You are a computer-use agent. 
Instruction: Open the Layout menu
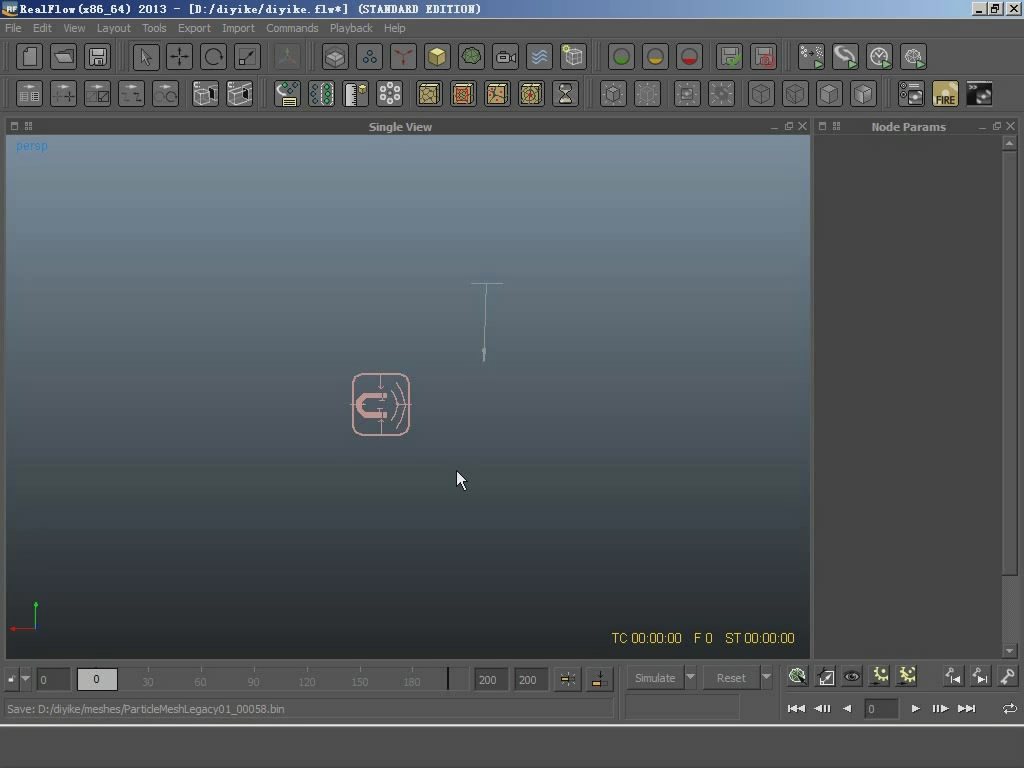click(x=114, y=28)
